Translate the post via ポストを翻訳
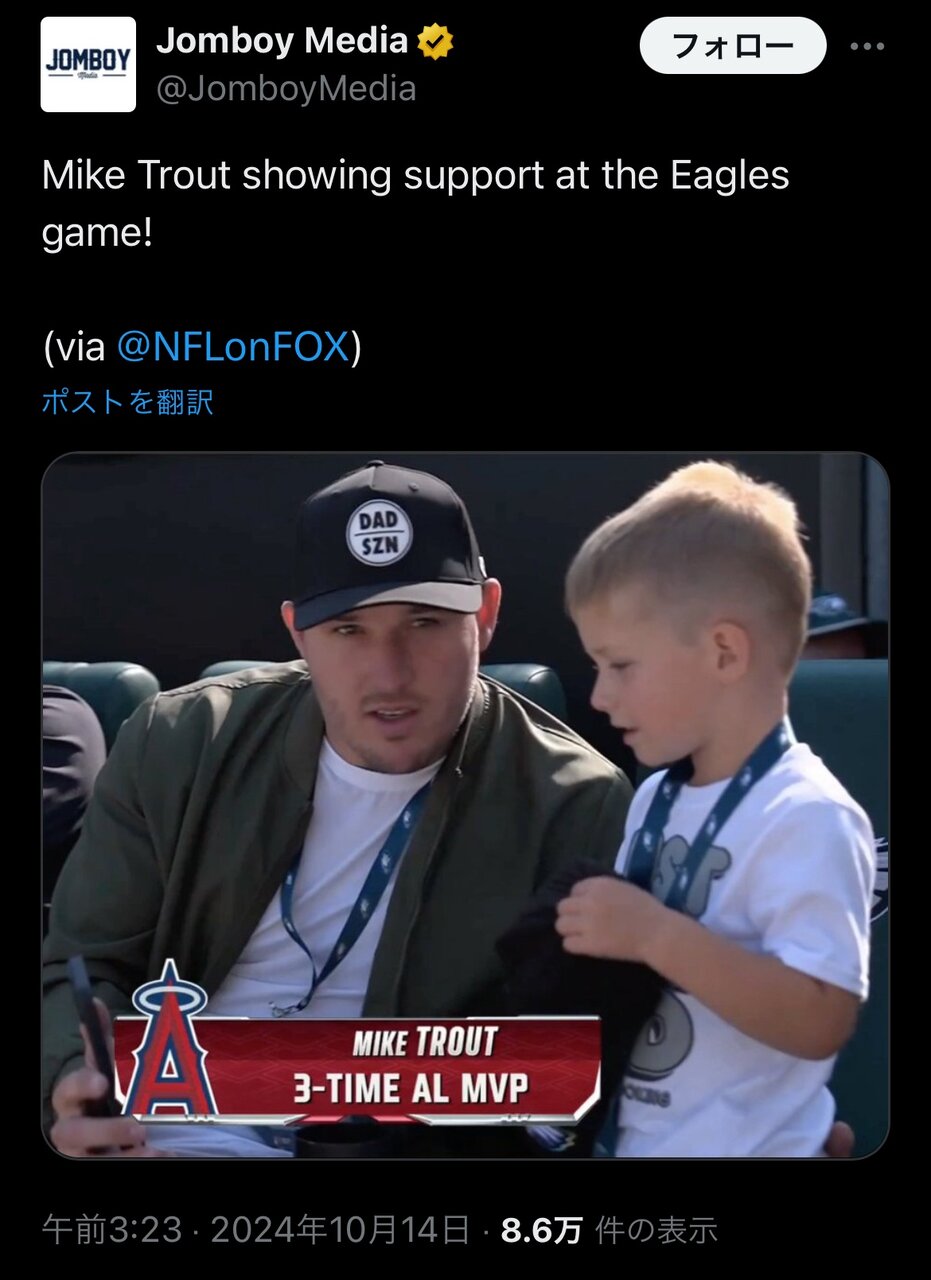Viewport: 931px width, 1280px height. pyautogui.click(x=128, y=402)
